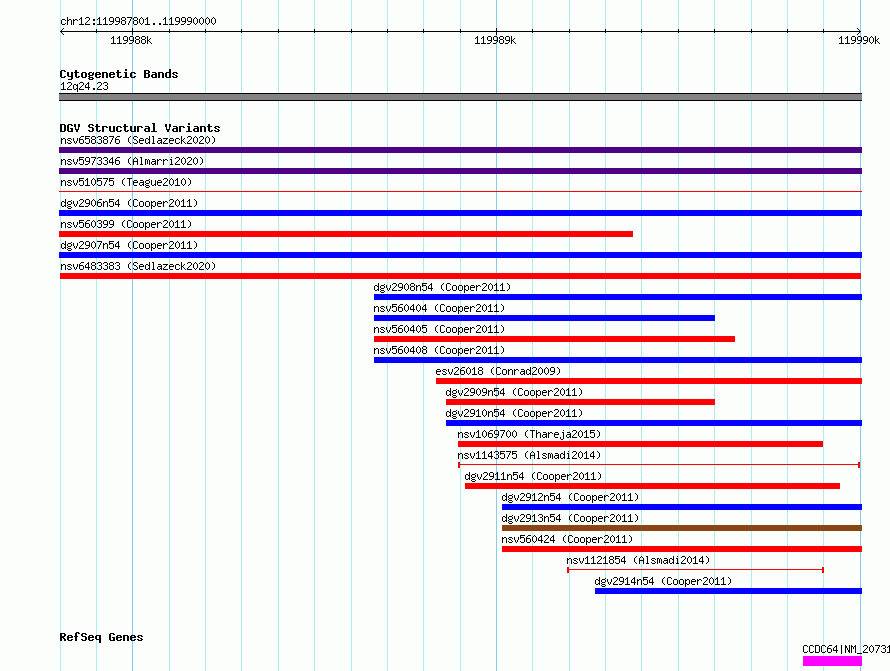The width and height of the screenshot is (890, 671).
Task: Open the dgv2912n54 (Cooper2011) label
Action: coord(570,497)
